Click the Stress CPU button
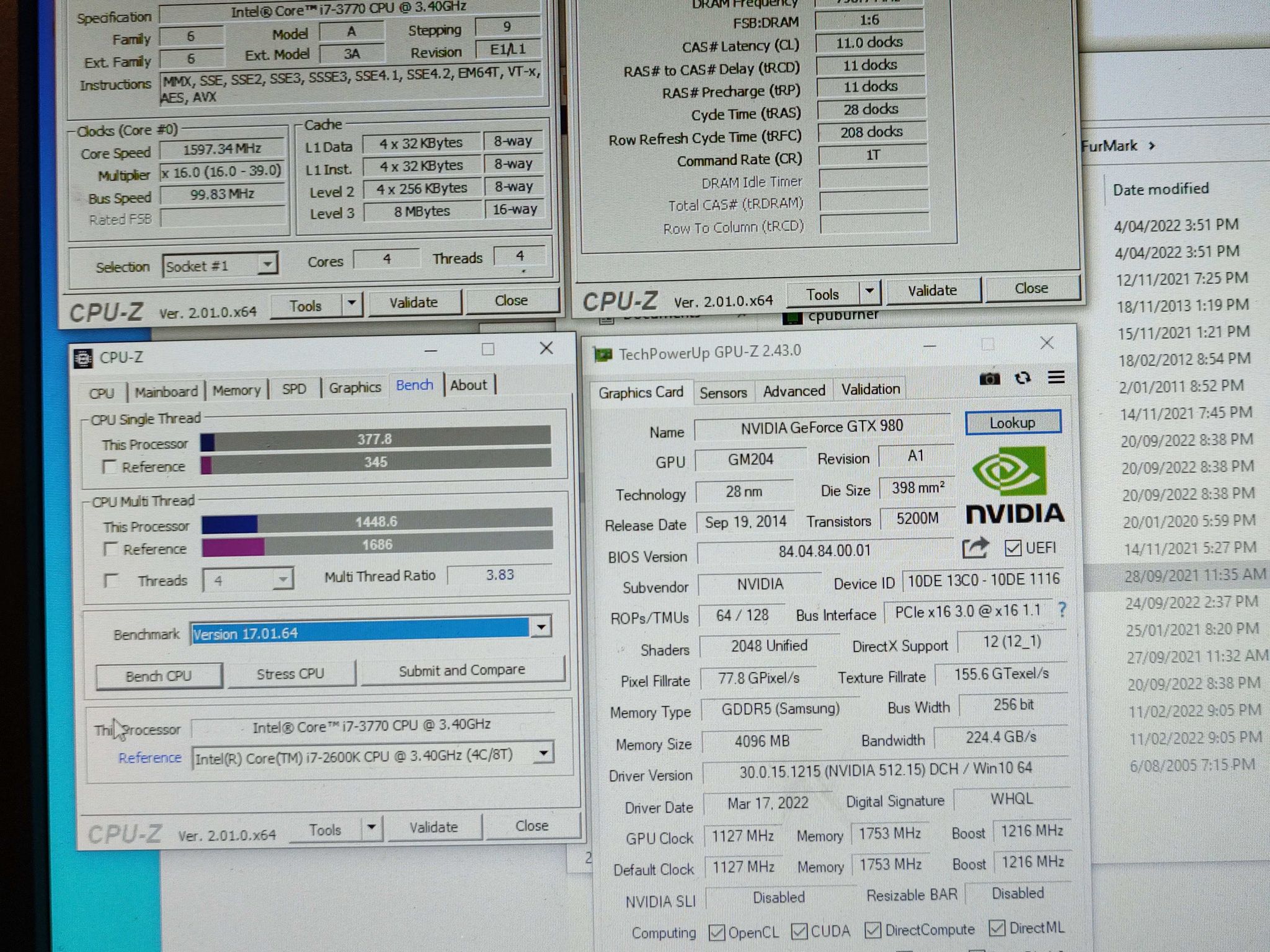Image resolution: width=1270 pixels, height=952 pixels. (291, 674)
